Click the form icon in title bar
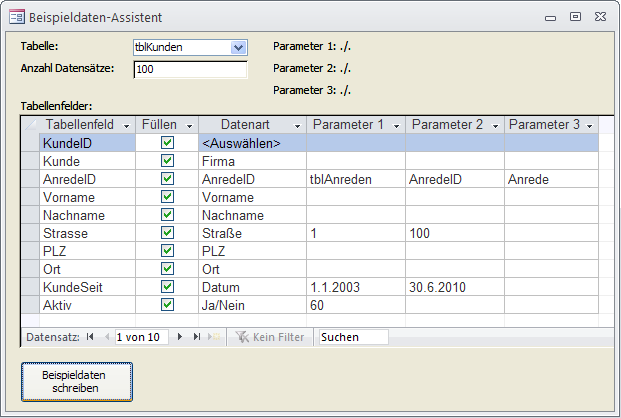Screen dimensions: 621x418 tap(17, 17)
